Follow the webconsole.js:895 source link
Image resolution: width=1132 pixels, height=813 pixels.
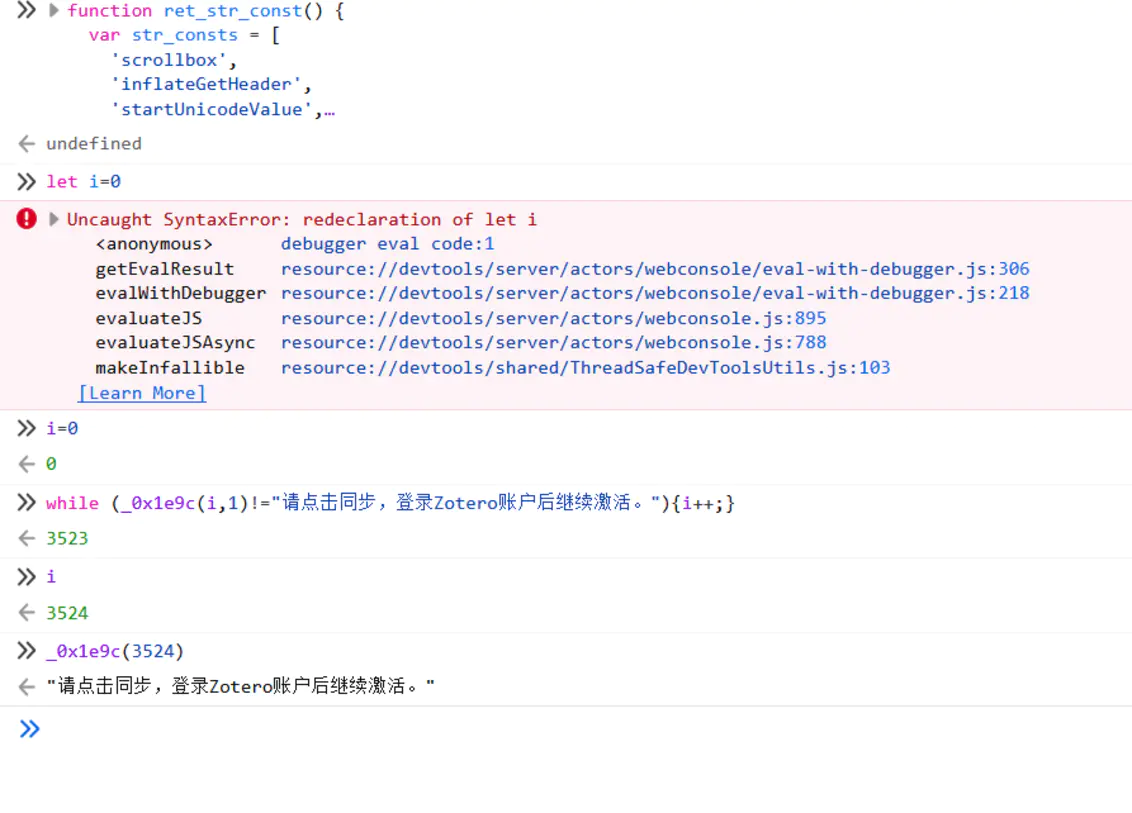[553, 318]
